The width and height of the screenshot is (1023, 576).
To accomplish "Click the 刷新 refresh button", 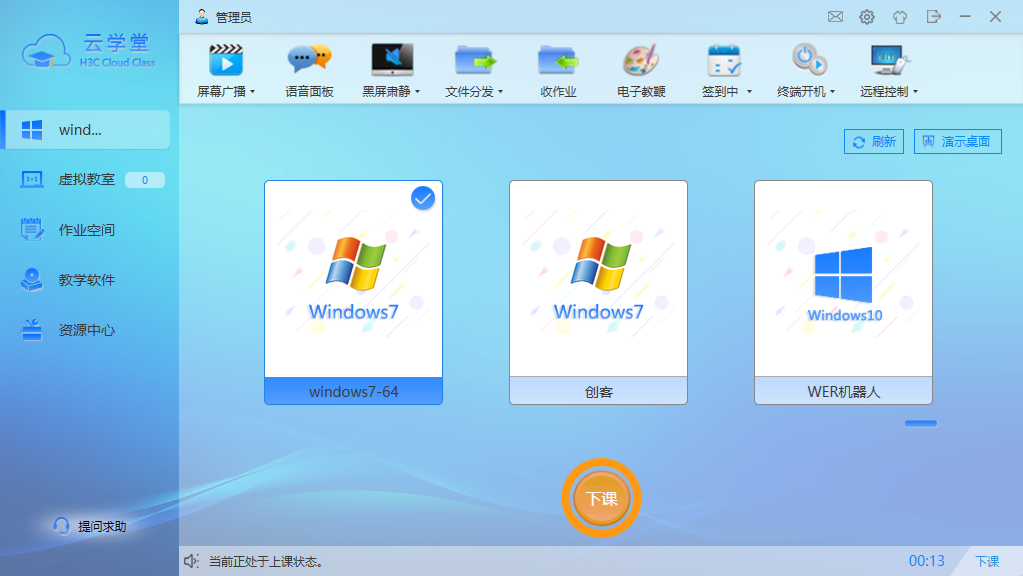I will [874, 142].
